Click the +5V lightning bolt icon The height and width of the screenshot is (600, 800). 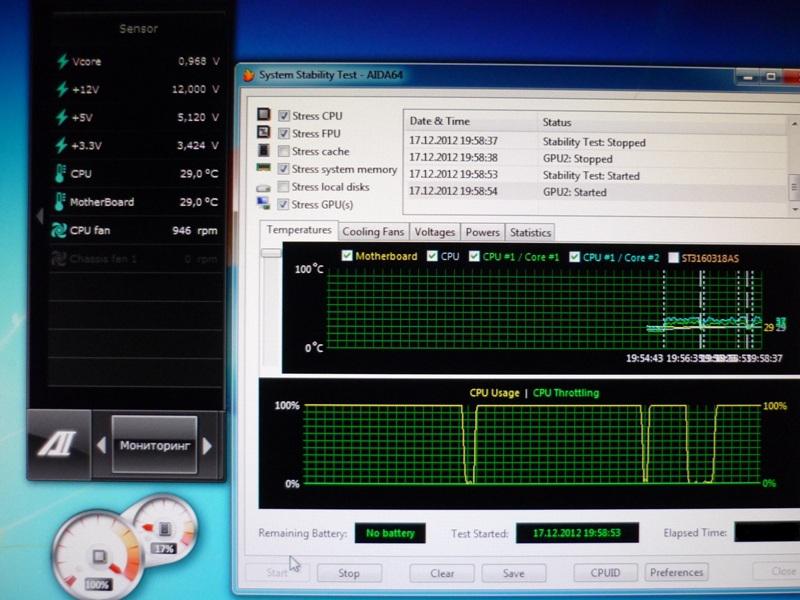tap(62, 117)
